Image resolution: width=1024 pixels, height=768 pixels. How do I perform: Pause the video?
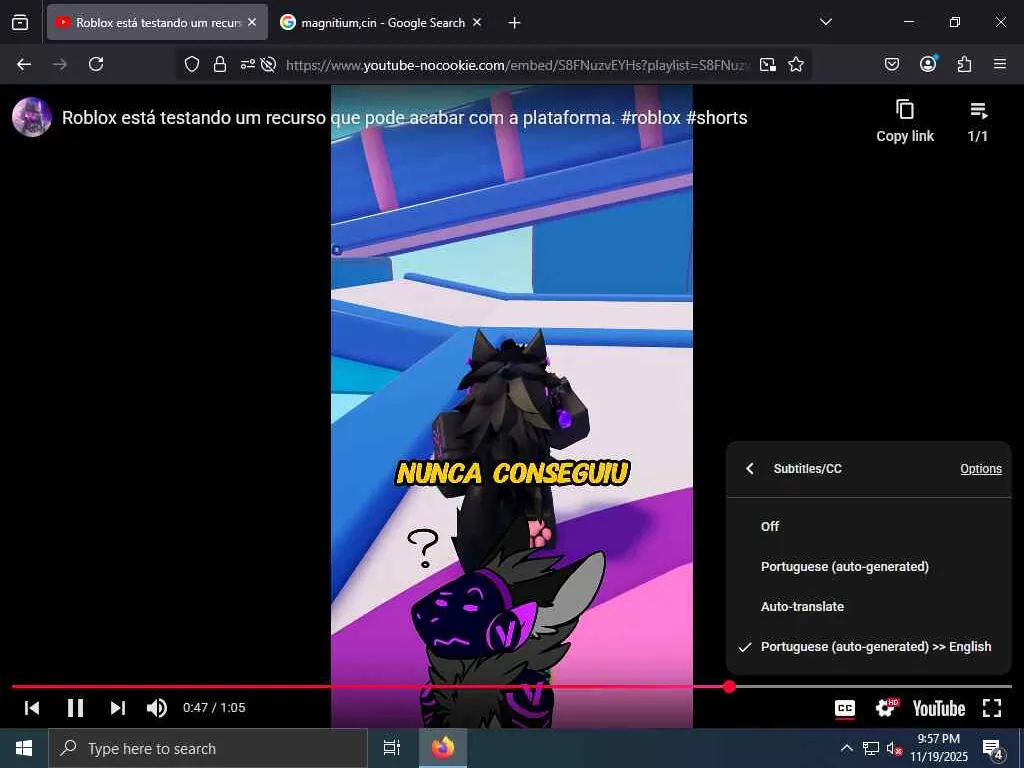point(75,708)
